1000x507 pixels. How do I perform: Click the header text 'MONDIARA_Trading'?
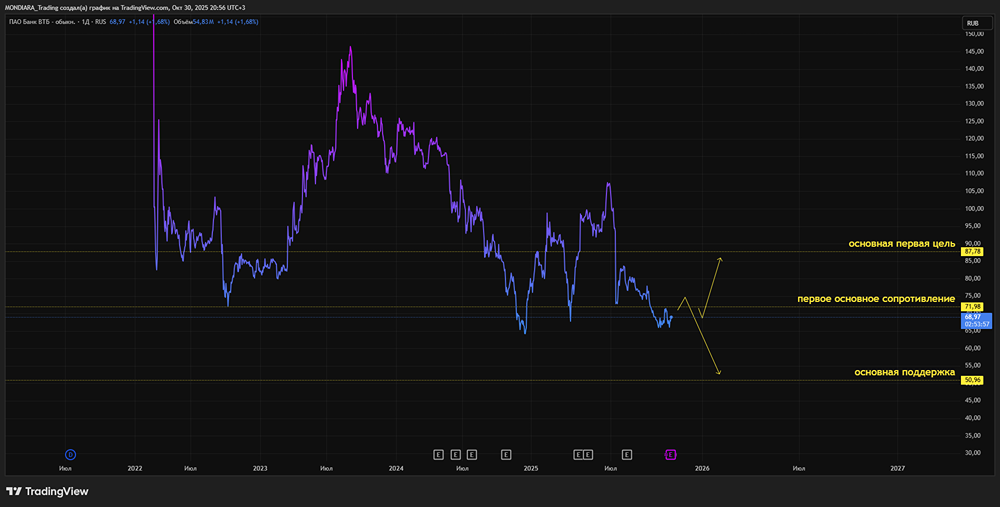point(33,7)
